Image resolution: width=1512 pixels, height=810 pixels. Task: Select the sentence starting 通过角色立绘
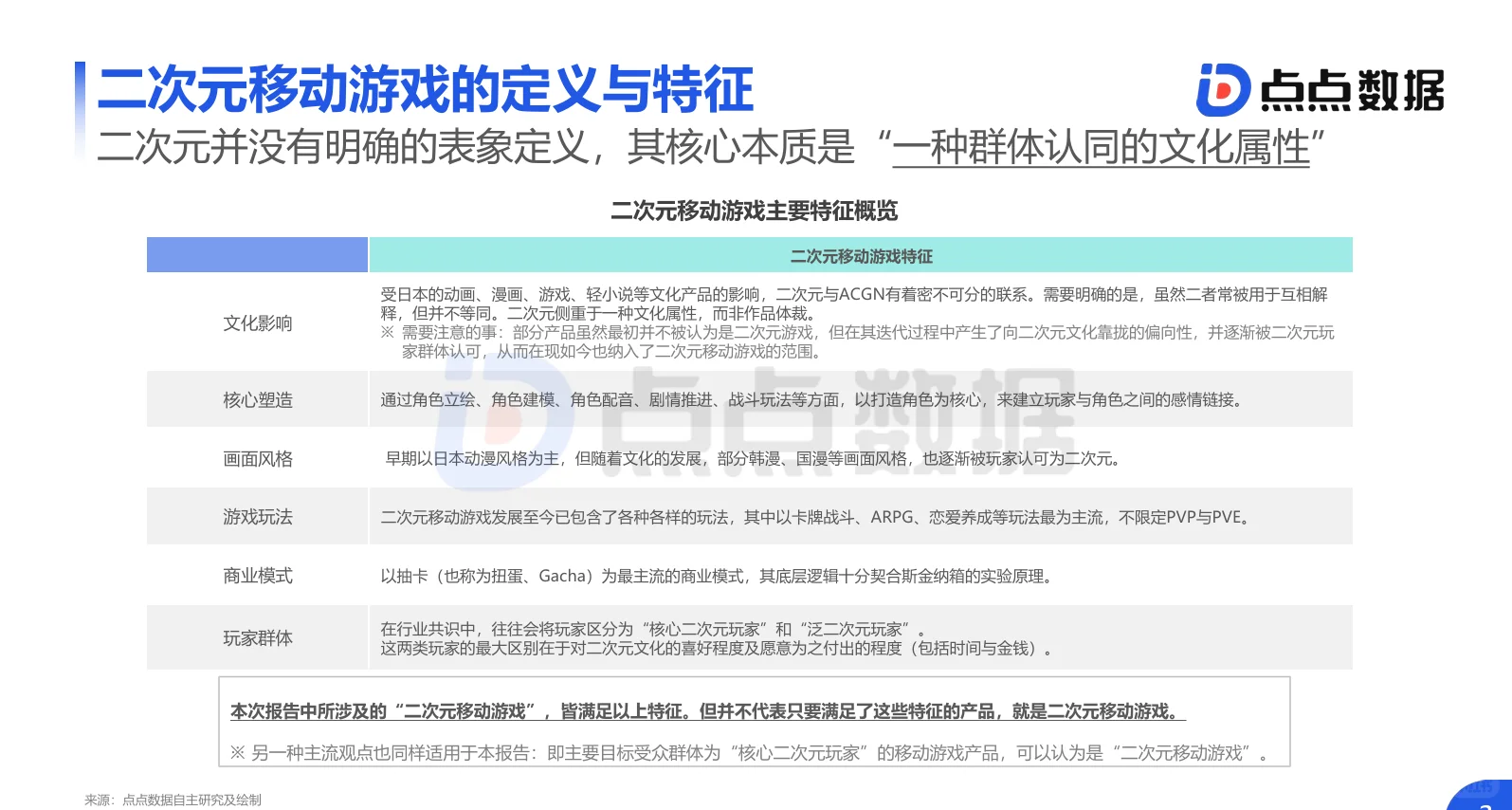point(814,400)
